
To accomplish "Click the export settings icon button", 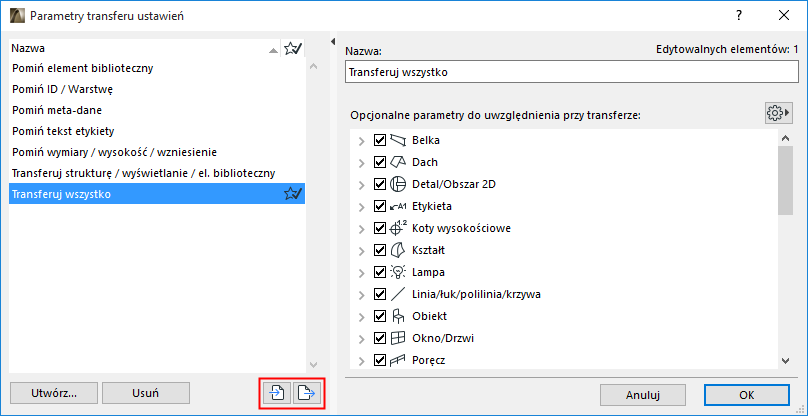I will (x=307, y=393).
